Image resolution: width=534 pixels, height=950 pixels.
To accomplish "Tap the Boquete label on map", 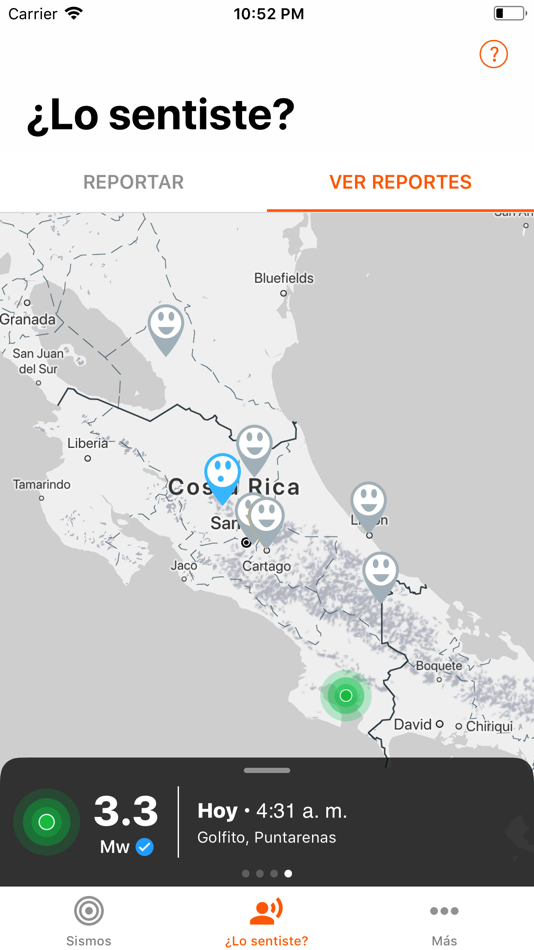I will click(x=439, y=666).
